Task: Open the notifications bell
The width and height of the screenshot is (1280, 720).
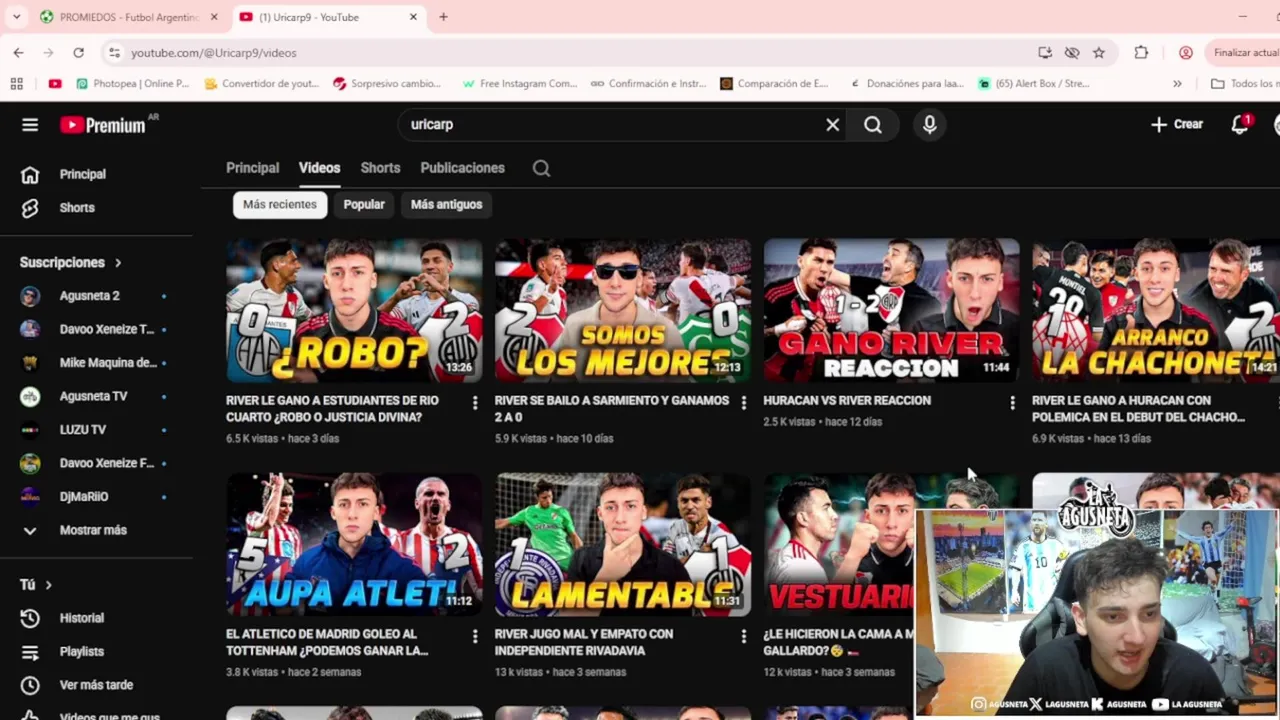Action: 1240,124
